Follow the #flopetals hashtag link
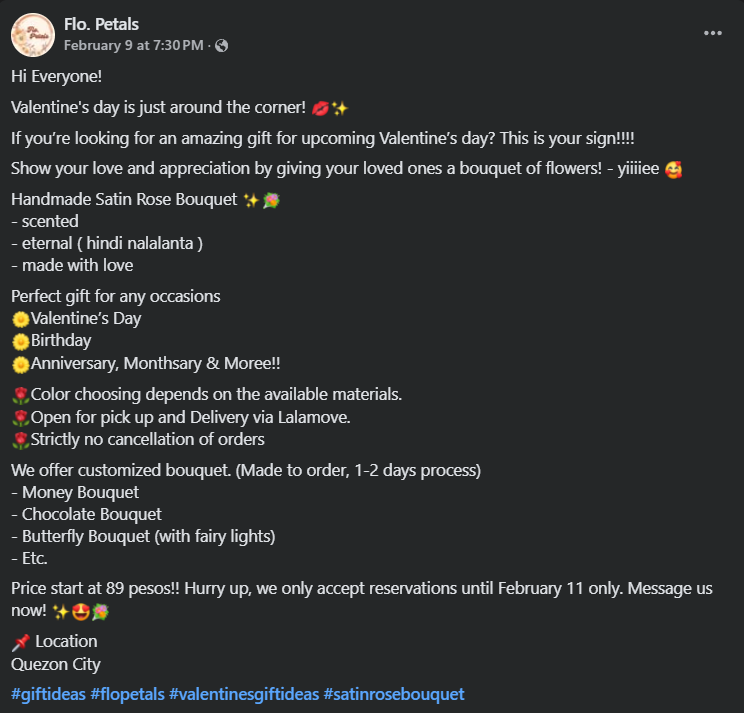Image resolution: width=744 pixels, height=713 pixels. point(127,693)
